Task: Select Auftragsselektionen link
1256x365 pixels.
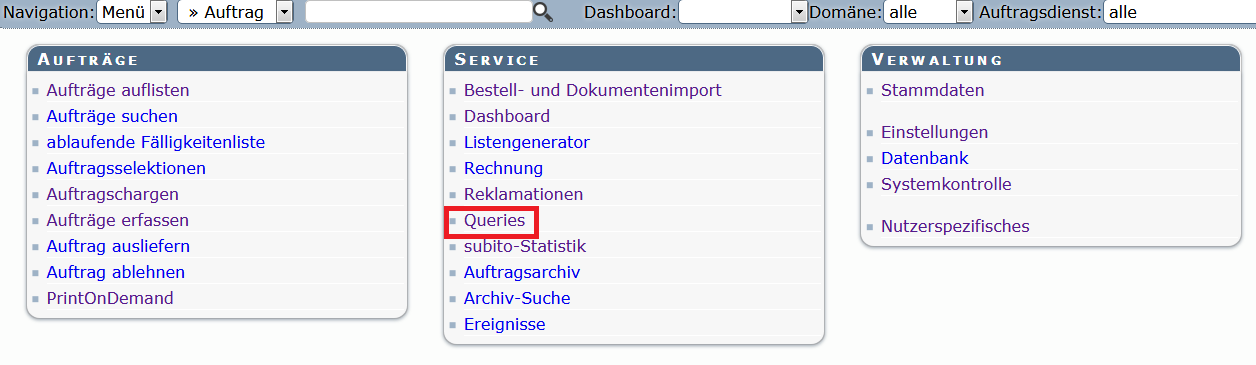Action: [126, 168]
